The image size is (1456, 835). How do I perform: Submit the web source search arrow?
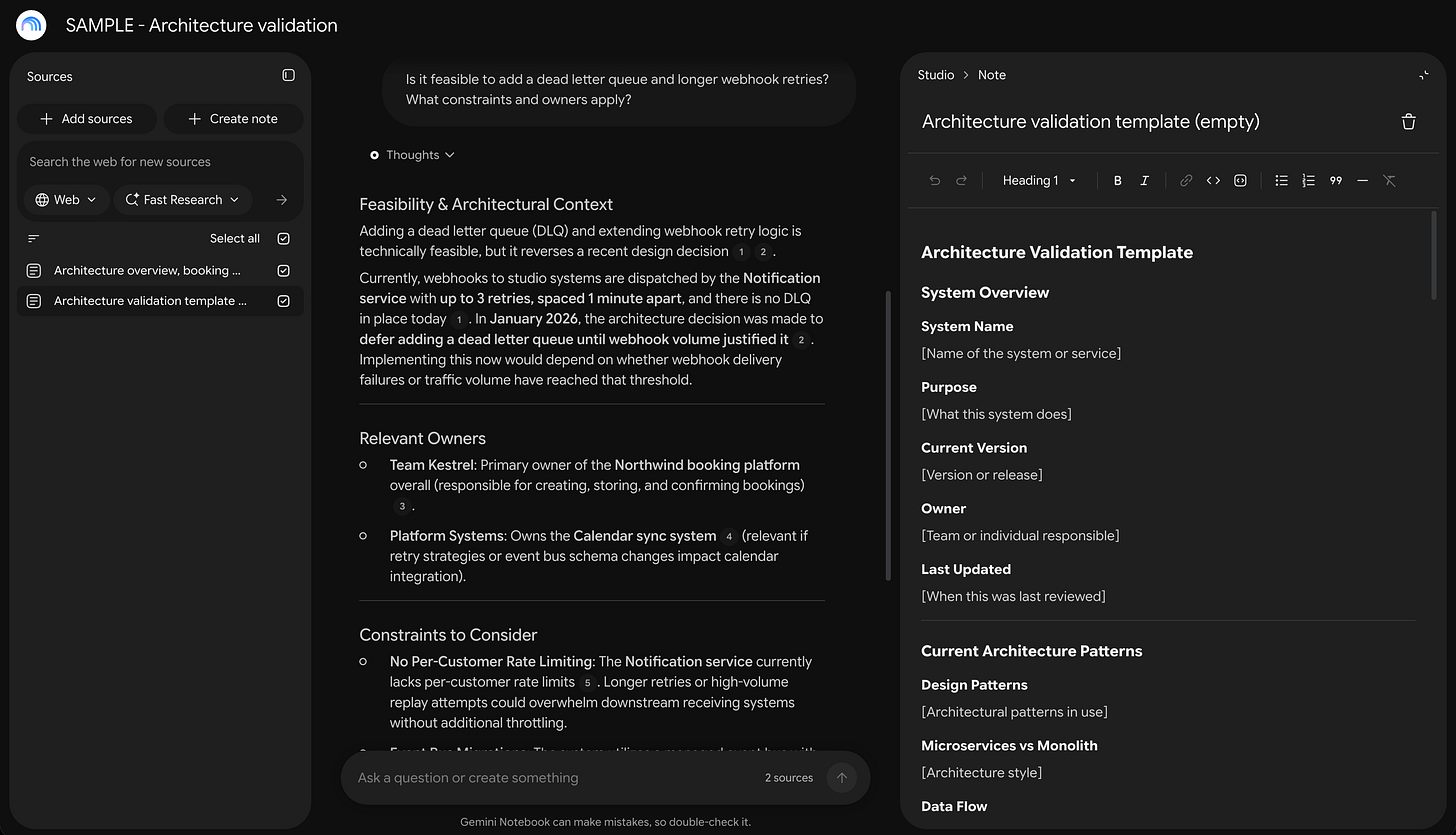(x=282, y=200)
